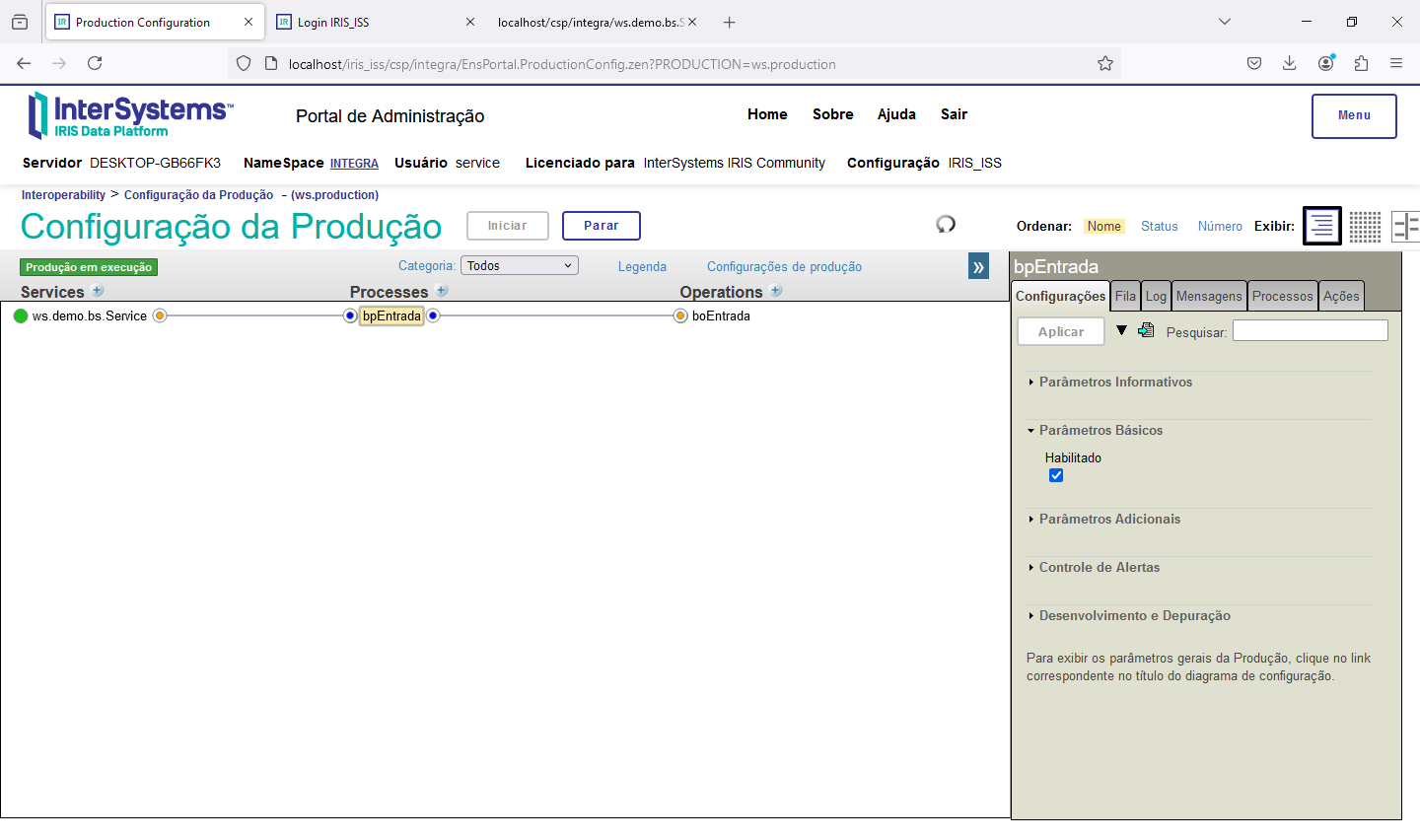The image size is (1420, 840).
Task: Switch to the Mensagens tab
Action: tap(1208, 296)
